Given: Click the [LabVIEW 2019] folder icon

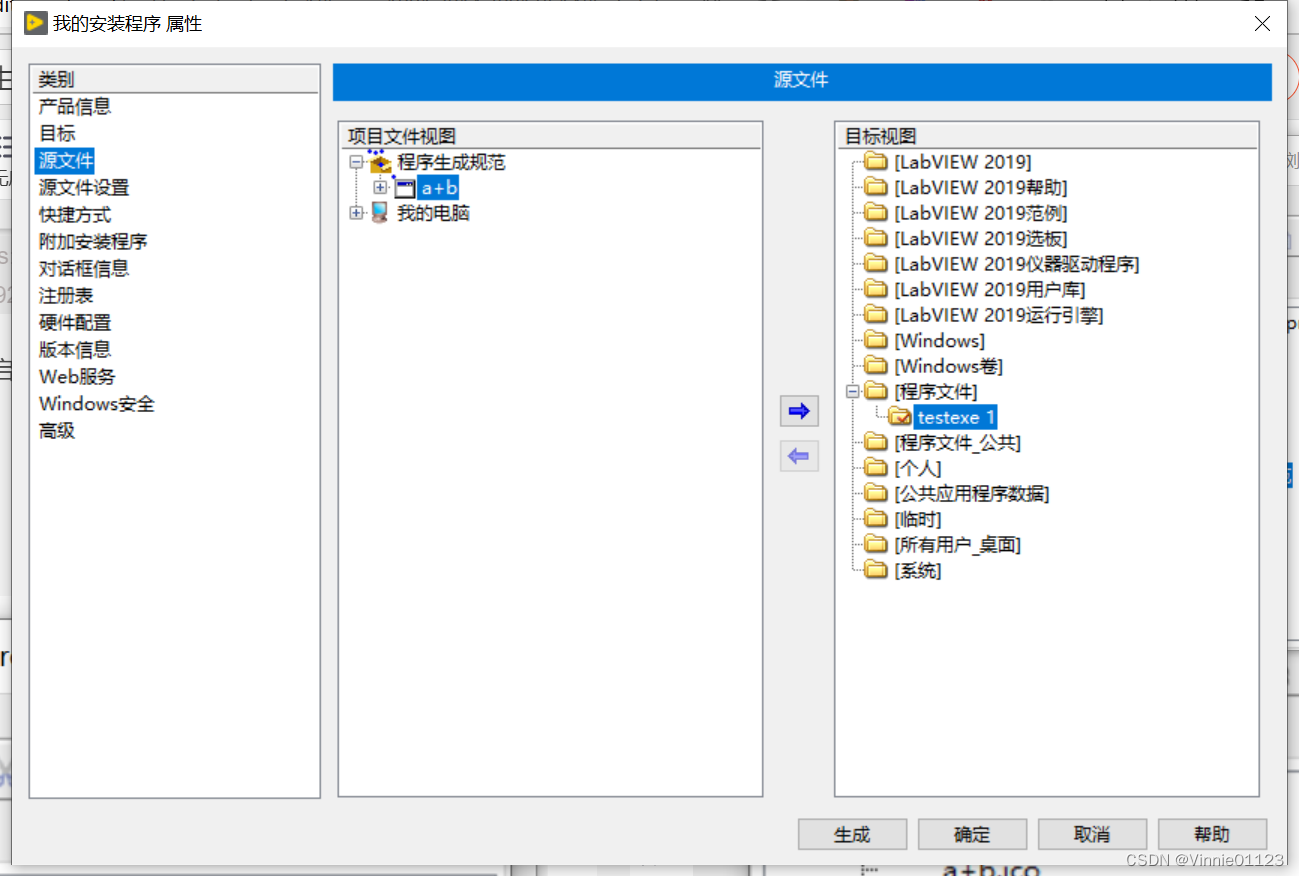Looking at the screenshot, I should (876, 161).
